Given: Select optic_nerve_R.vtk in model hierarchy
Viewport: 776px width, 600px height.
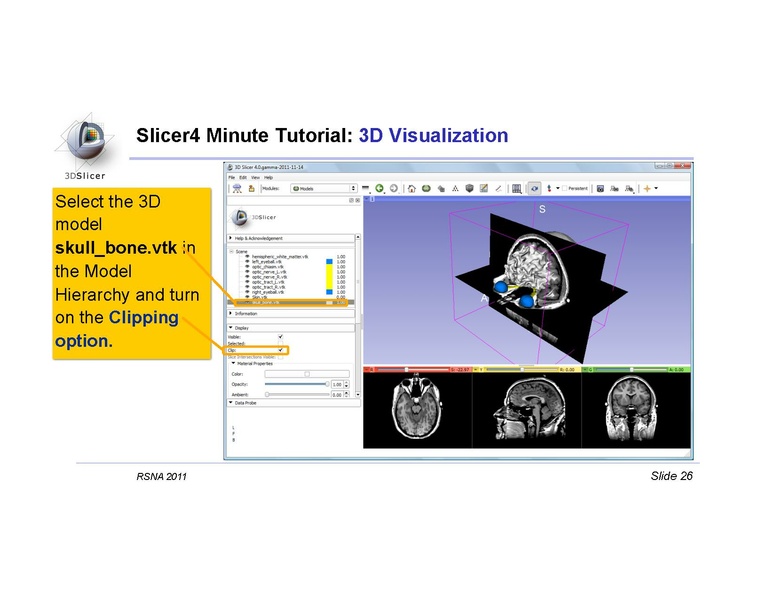Looking at the screenshot, I should click(270, 277).
